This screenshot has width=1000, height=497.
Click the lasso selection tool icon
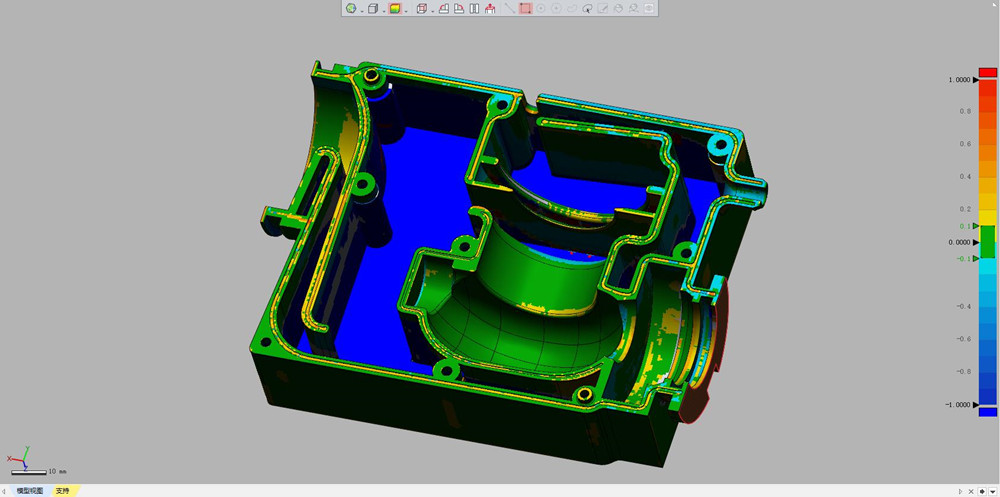587,9
